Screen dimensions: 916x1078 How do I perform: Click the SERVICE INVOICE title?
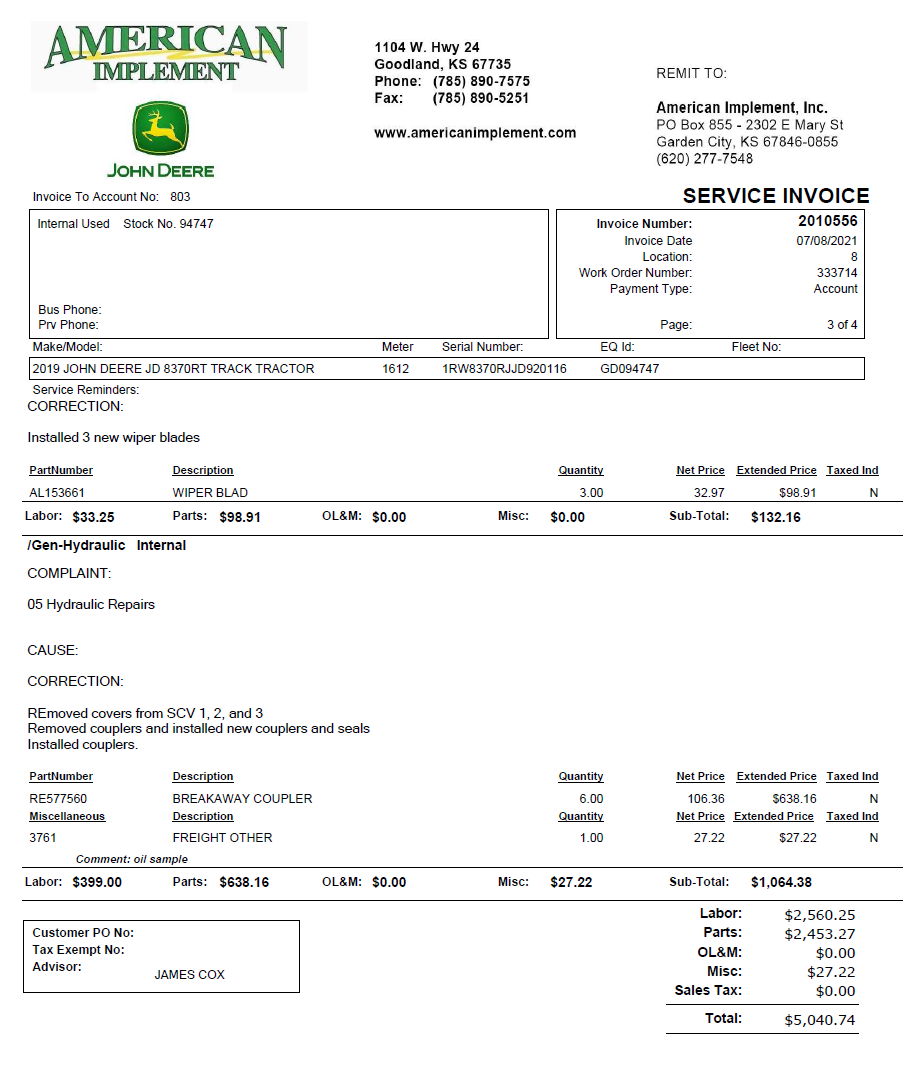coord(776,196)
